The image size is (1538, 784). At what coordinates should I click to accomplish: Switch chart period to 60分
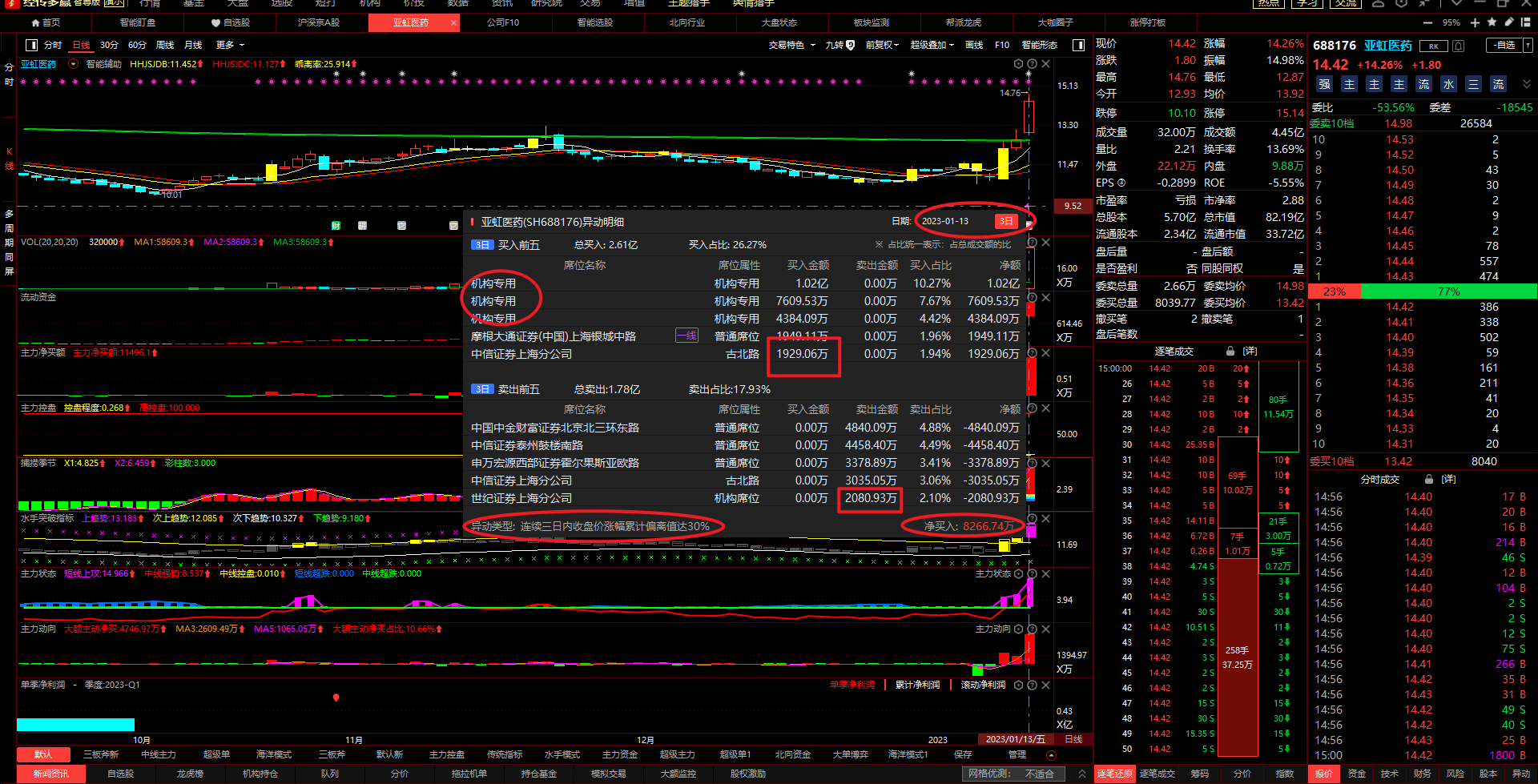(x=137, y=45)
